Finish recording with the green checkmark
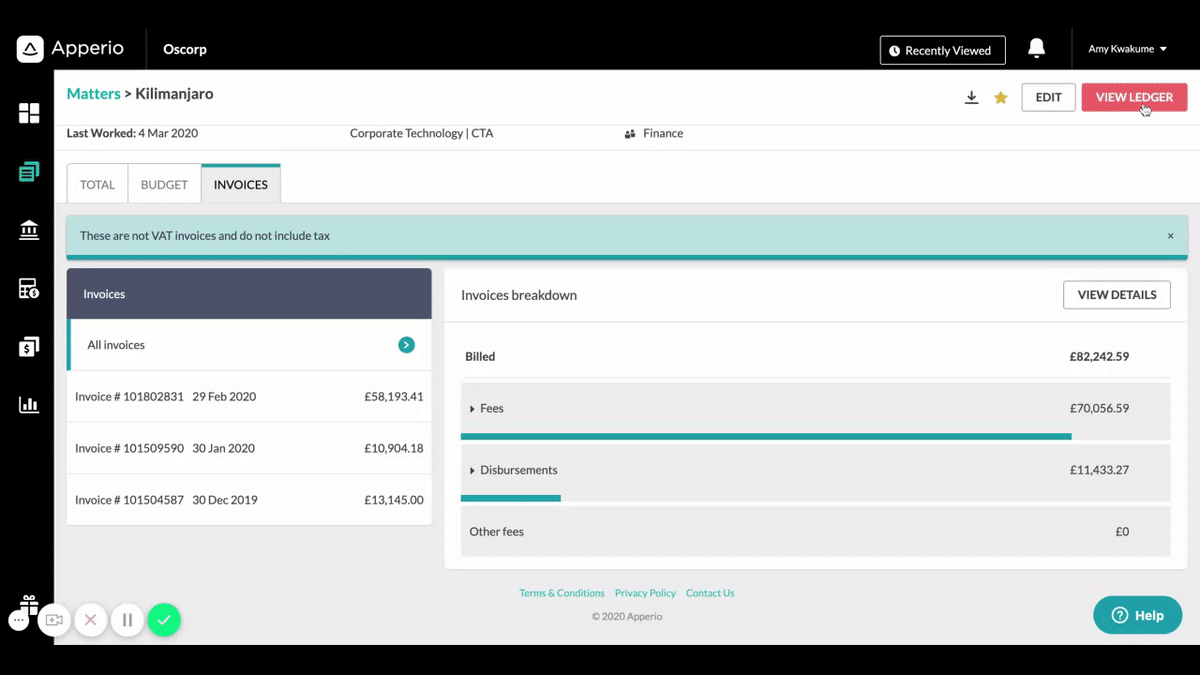Image resolution: width=1200 pixels, height=675 pixels. (x=164, y=620)
